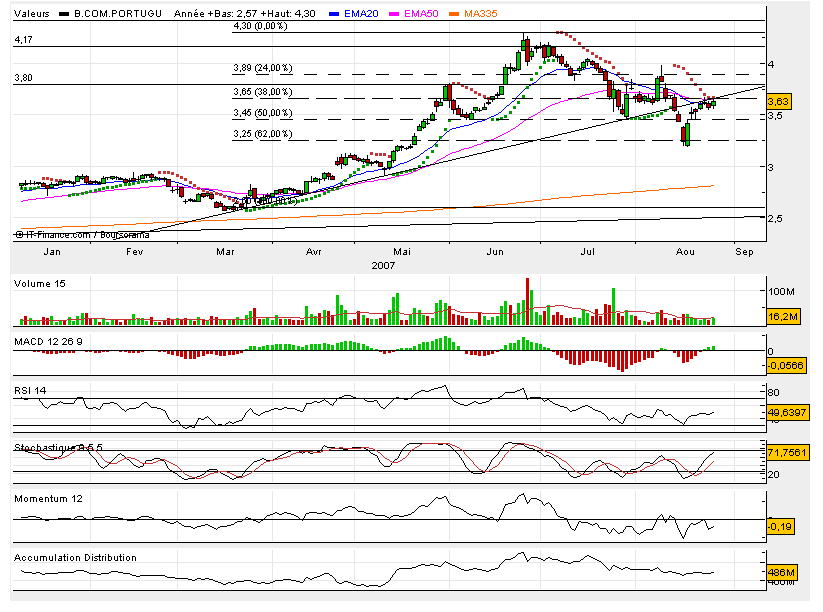The height and width of the screenshot is (612, 823).
Task: Click the 'Accumulation Distribution' panel title
Action: click(x=75, y=557)
